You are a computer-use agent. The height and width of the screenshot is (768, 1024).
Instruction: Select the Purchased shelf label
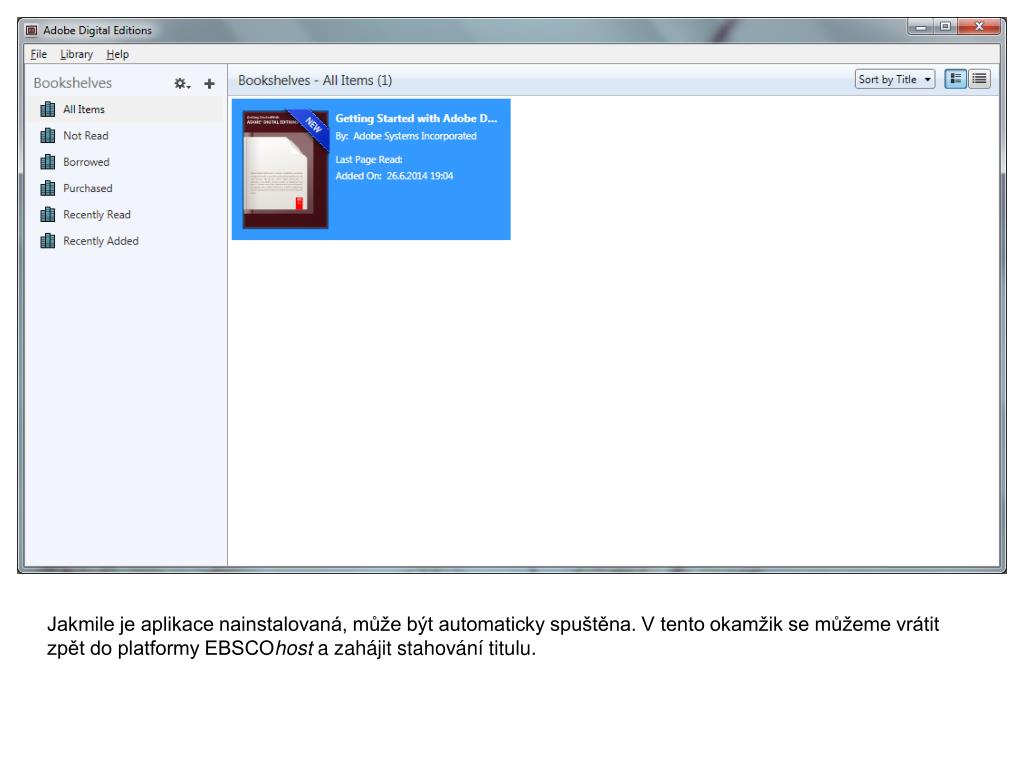point(88,188)
